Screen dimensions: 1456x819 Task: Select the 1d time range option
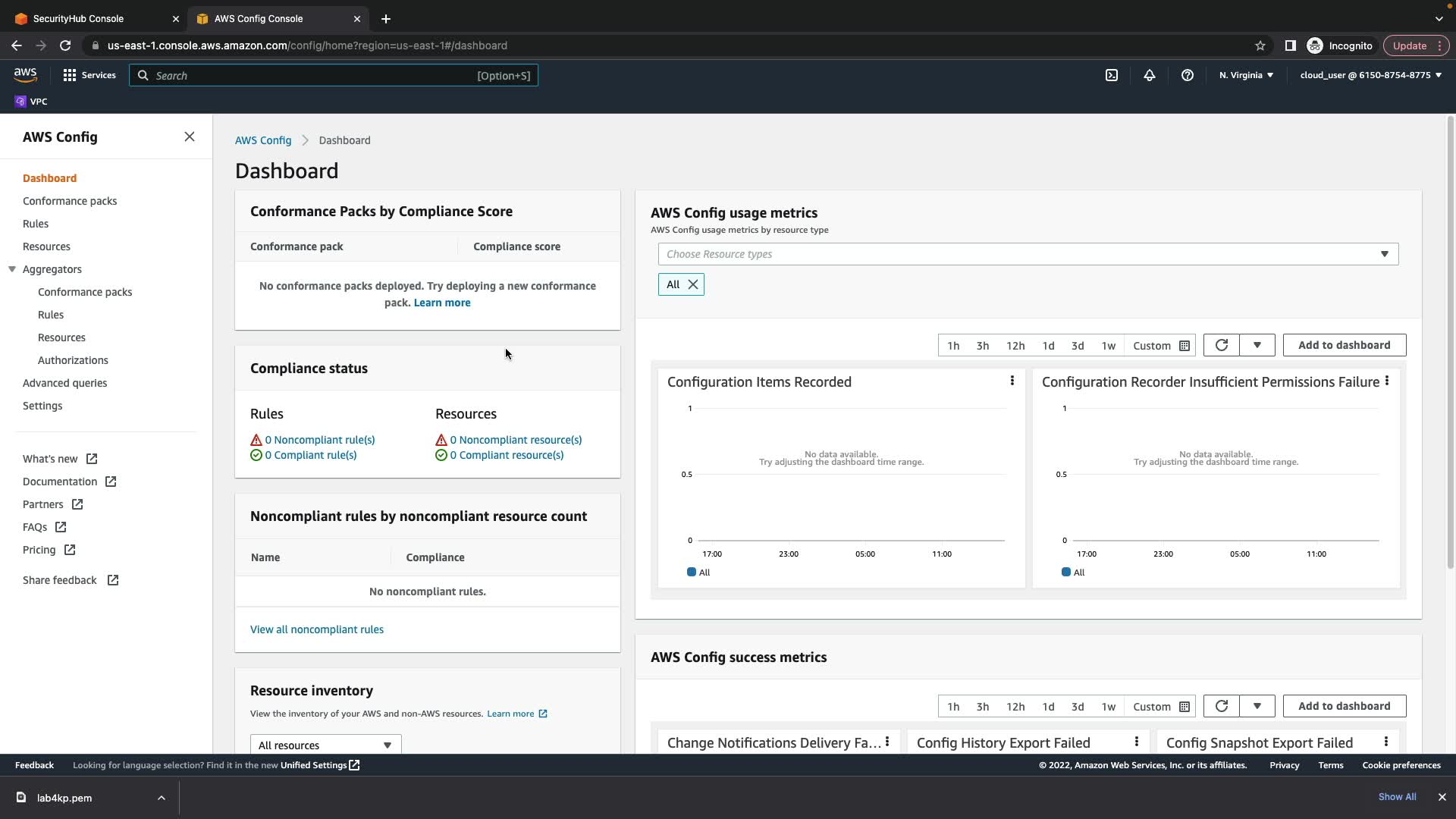[x=1048, y=346]
